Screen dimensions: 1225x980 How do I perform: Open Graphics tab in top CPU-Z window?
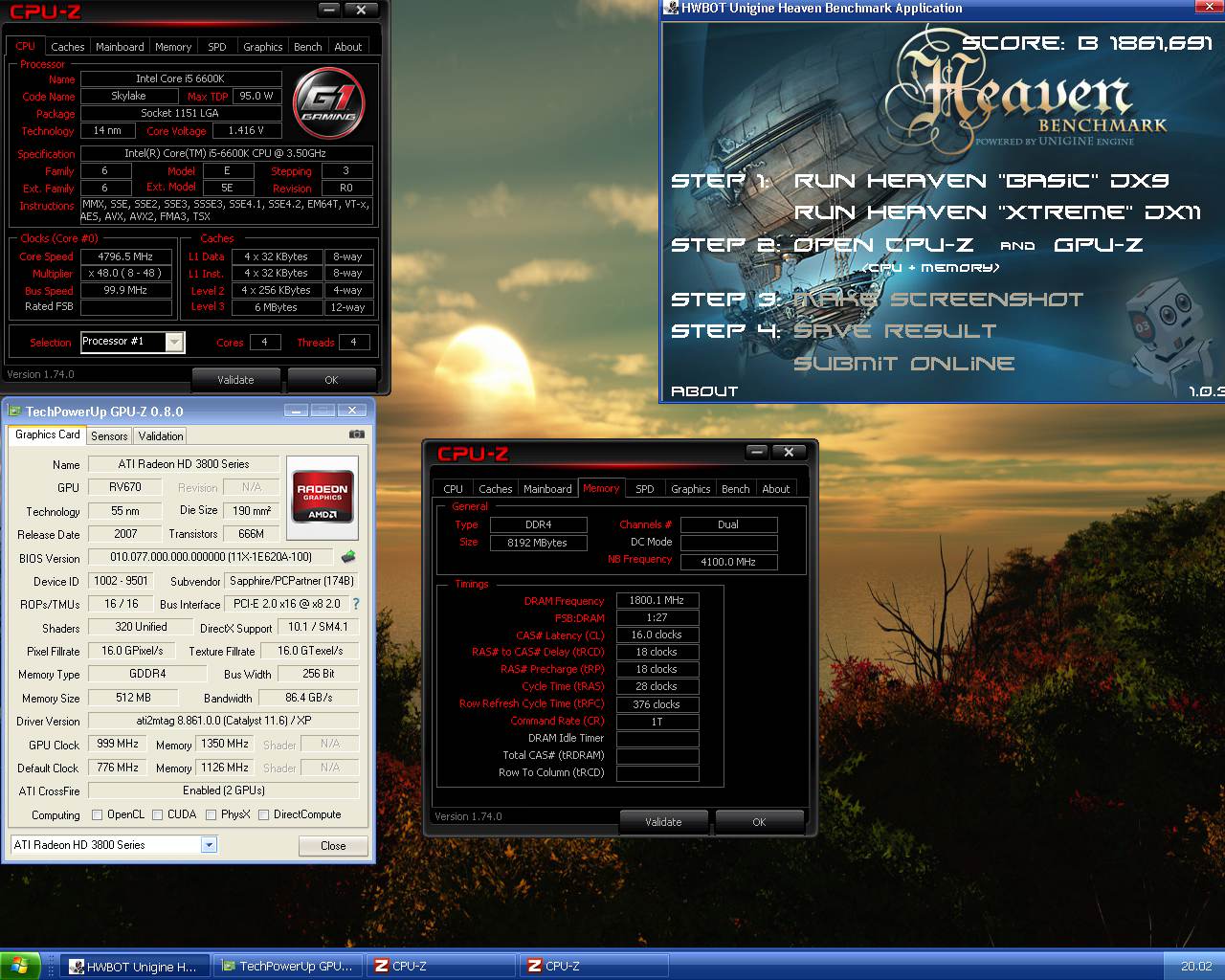(x=262, y=47)
